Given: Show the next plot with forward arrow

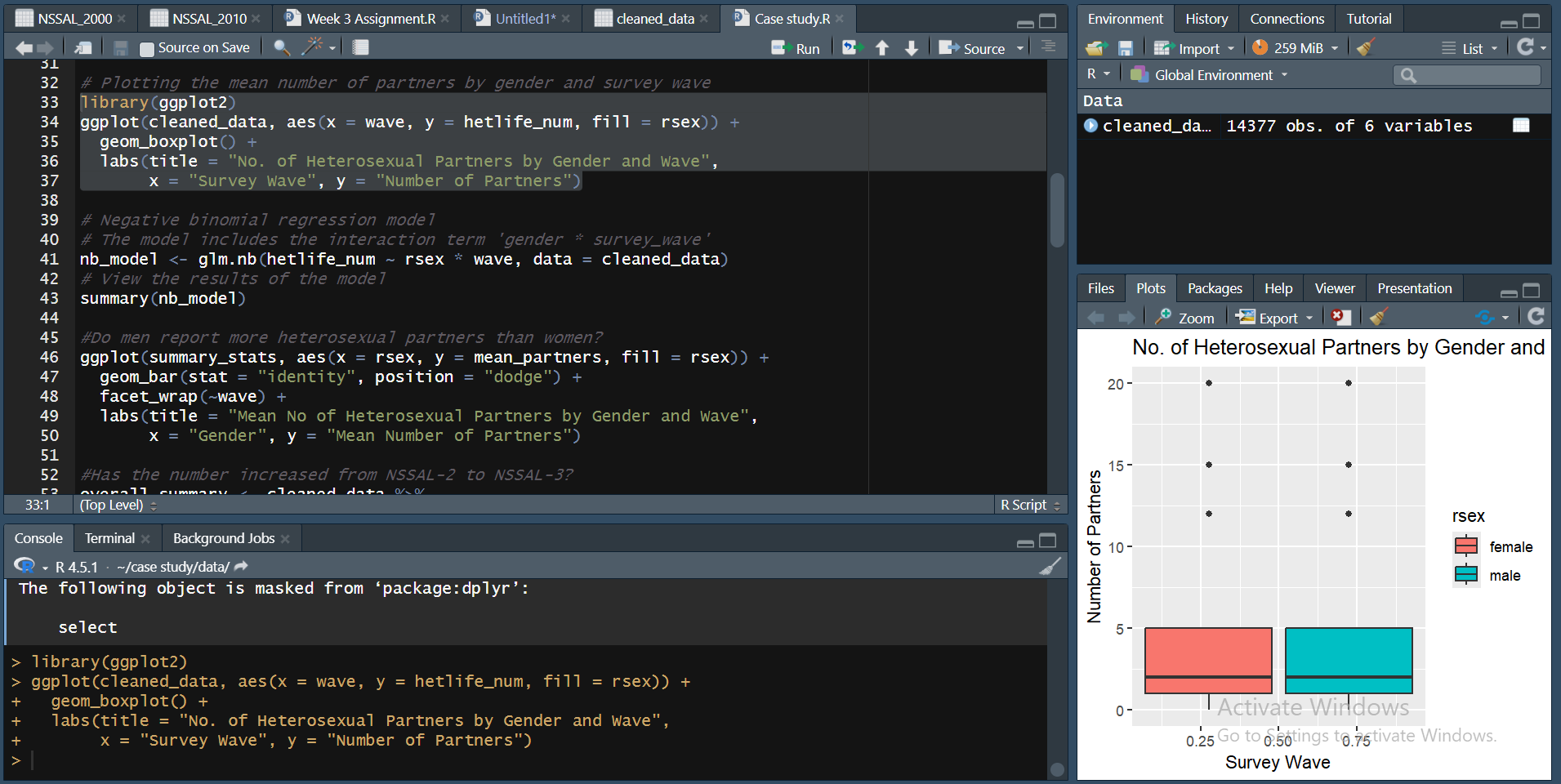Looking at the screenshot, I should (1126, 317).
